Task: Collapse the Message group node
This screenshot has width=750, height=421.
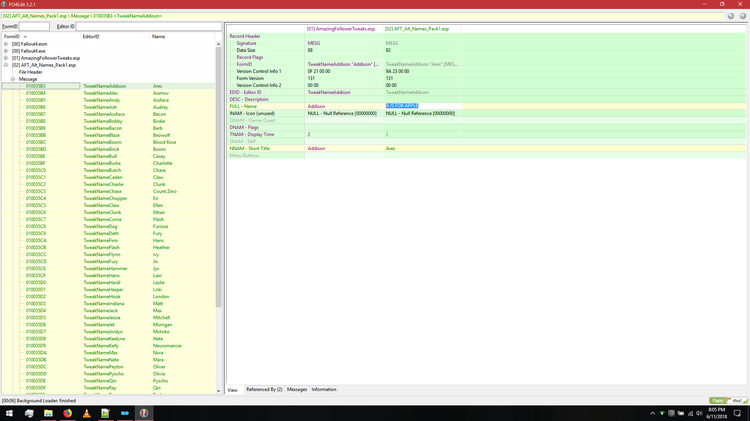Action: (13, 79)
